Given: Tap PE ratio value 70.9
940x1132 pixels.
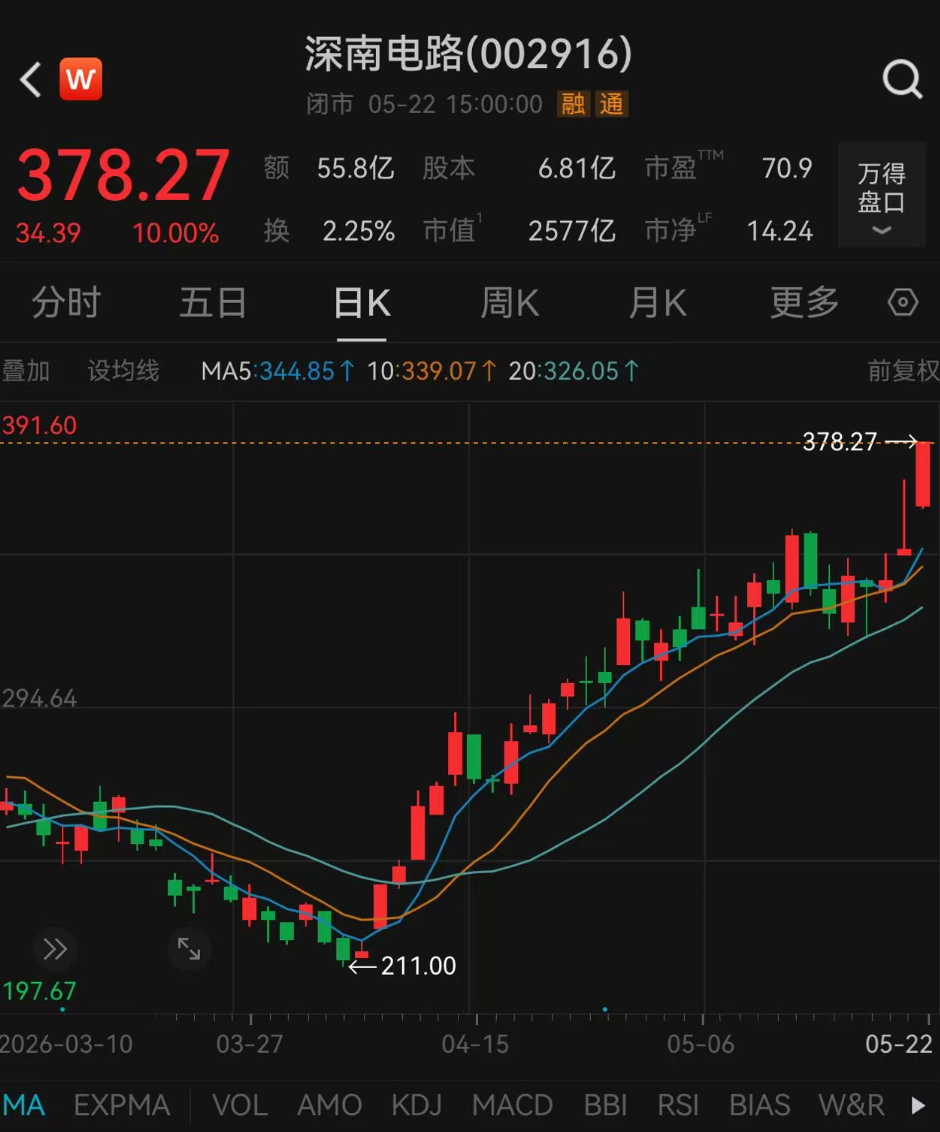Looking at the screenshot, I should tap(787, 168).
